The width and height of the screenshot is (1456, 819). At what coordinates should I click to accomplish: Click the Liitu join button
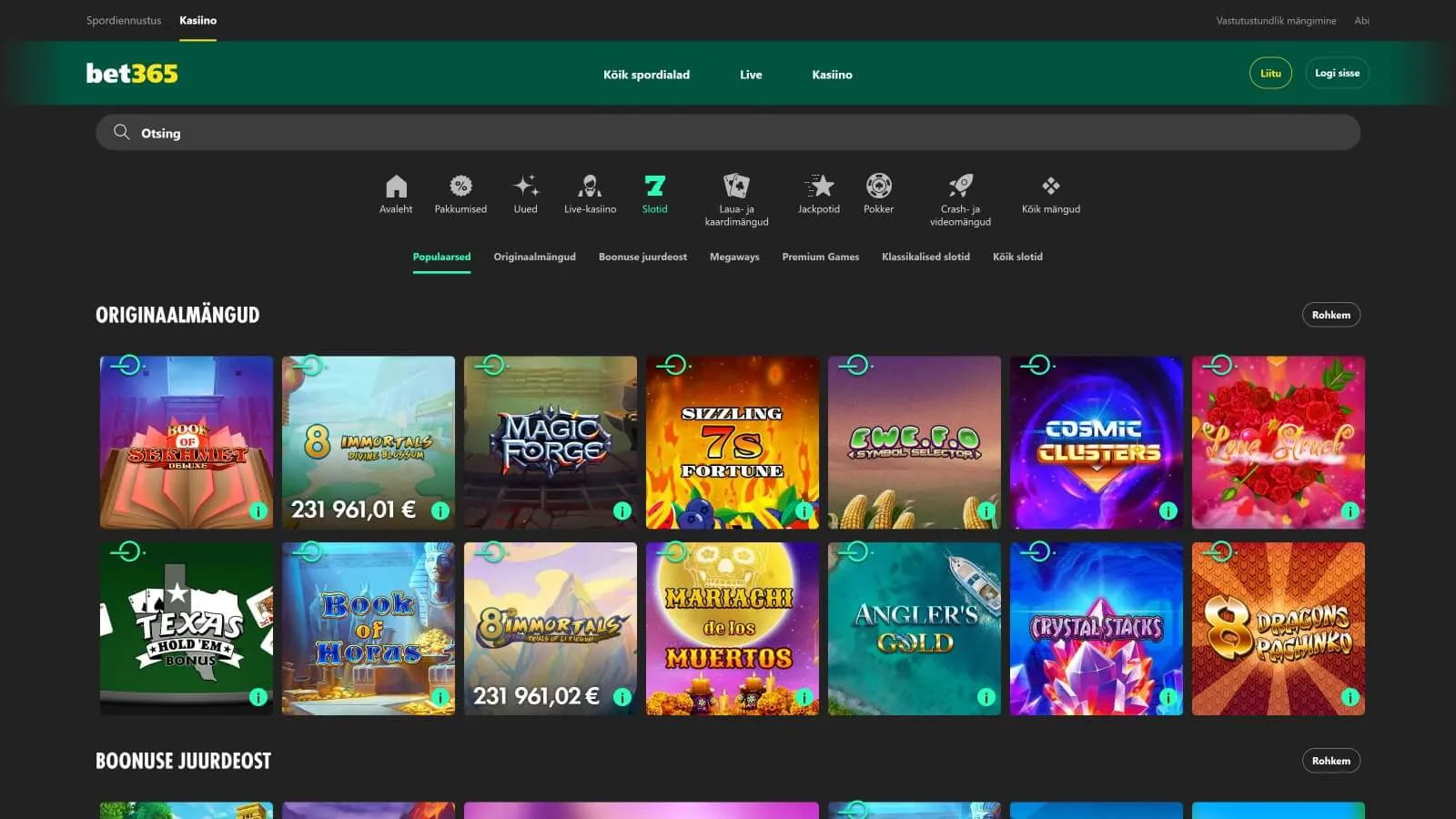coord(1270,73)
